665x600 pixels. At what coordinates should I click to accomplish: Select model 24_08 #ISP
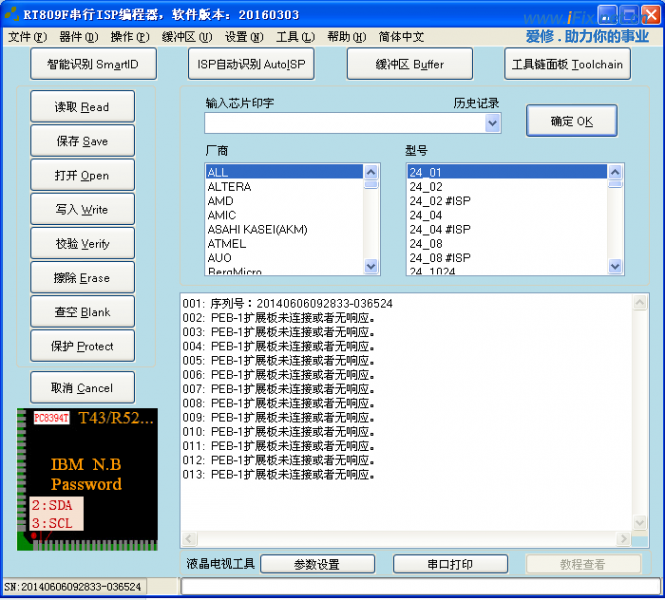[x=507, y=258]
